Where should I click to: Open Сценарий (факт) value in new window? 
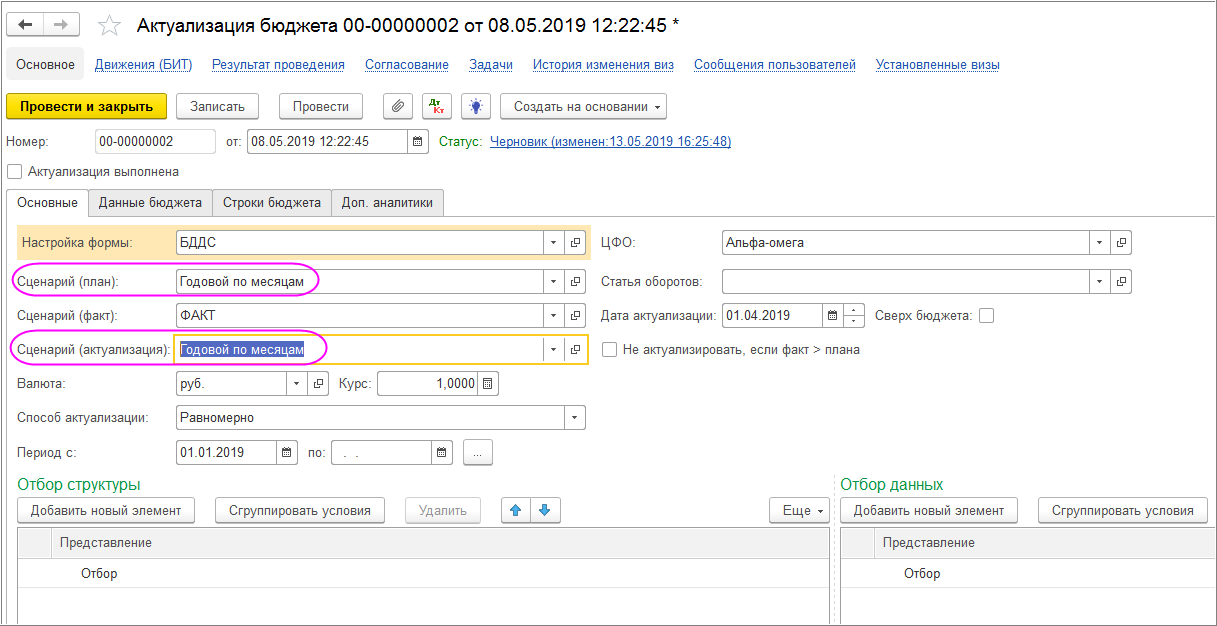tap(576, 316)
